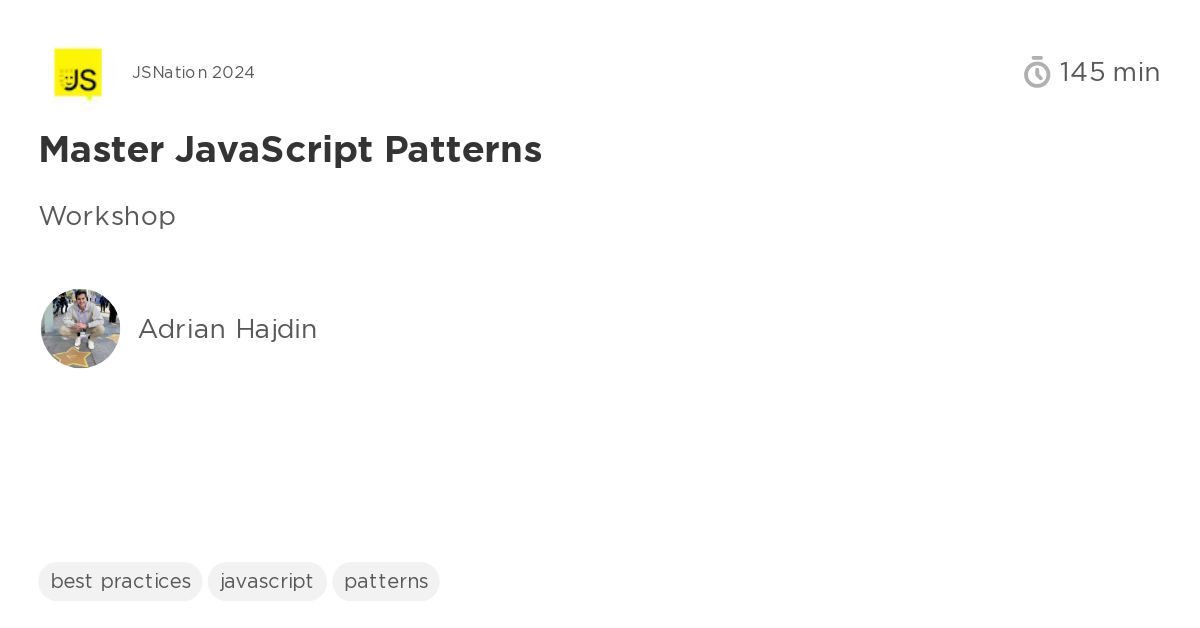Screen dimensions: 1200x628
Task: Select the JSNation 2024 conference label
Action: tap(193, 73)
